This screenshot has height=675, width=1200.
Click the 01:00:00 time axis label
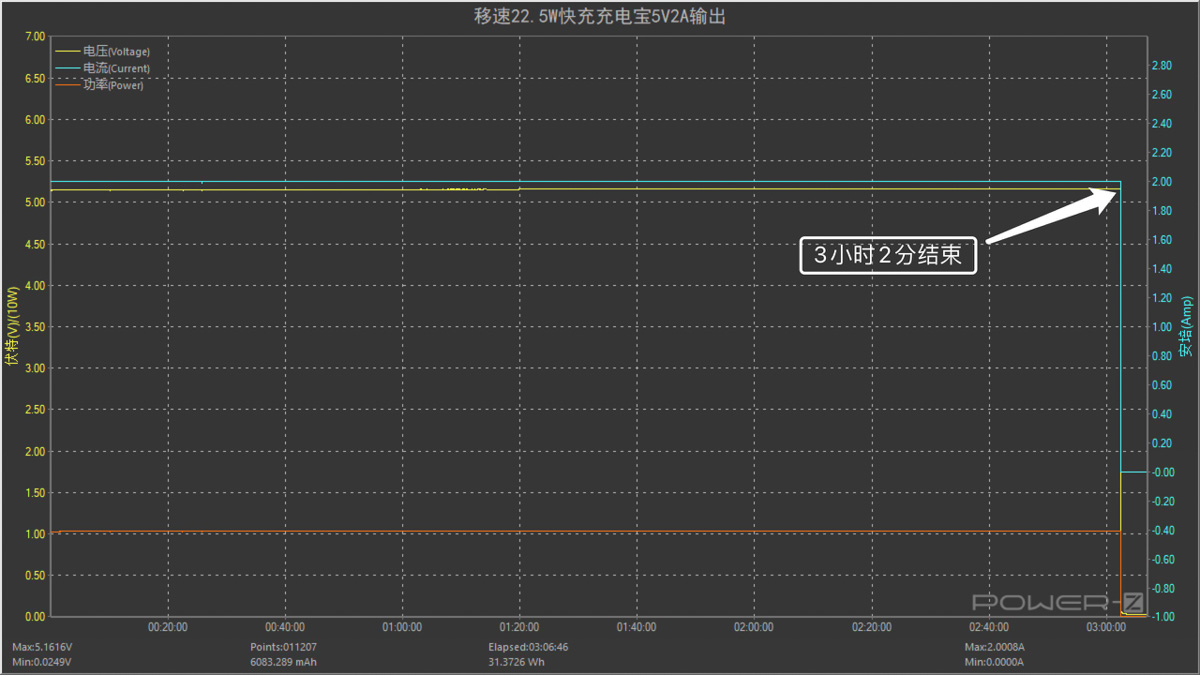pyautogui.click(x=401, y=627)
